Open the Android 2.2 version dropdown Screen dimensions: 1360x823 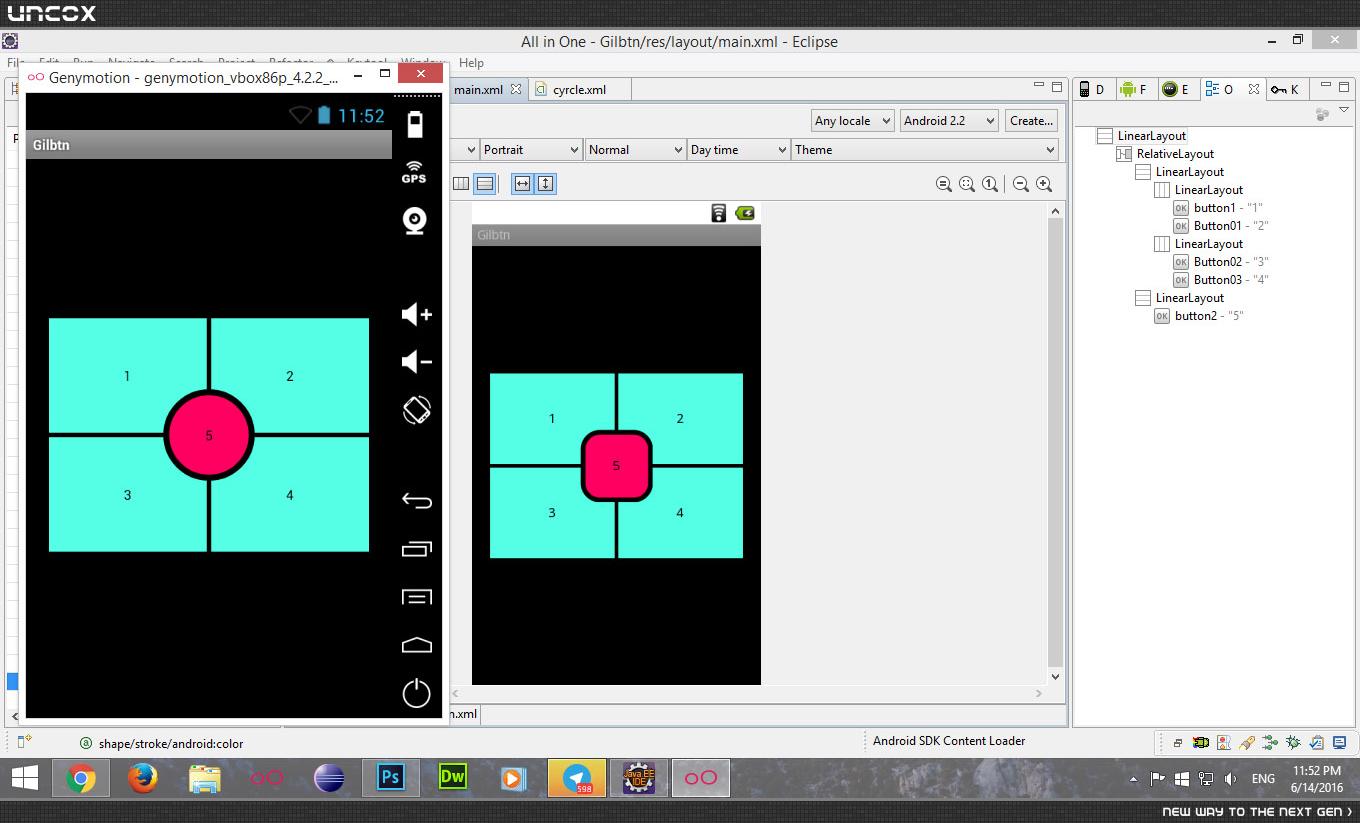coord(949,121)
